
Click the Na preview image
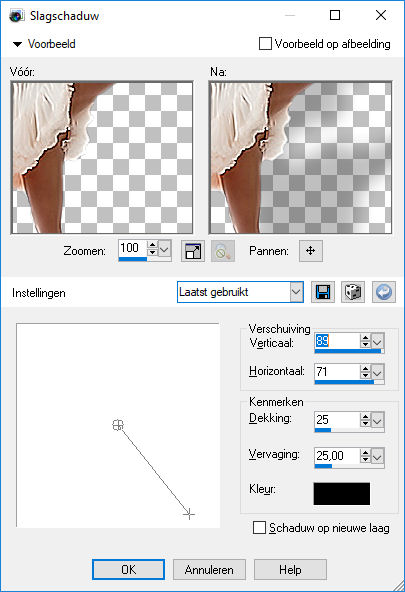(300, 157)
